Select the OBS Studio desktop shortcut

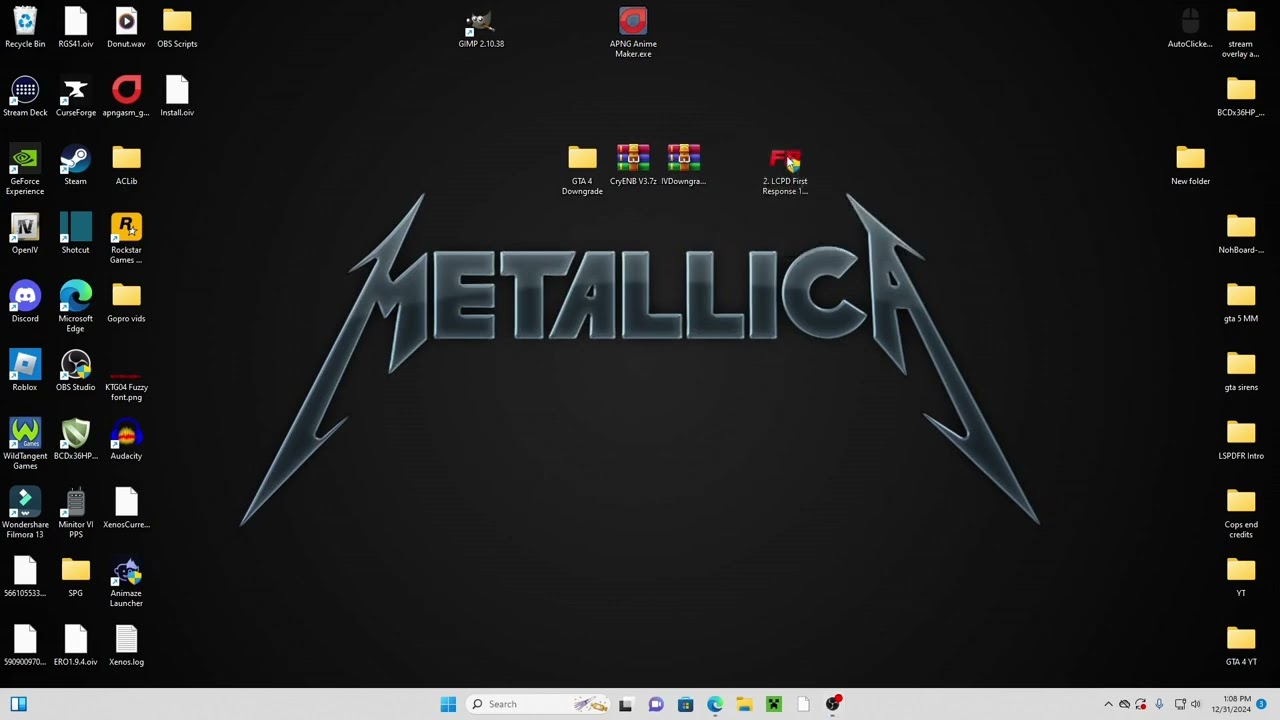point(76,372)
